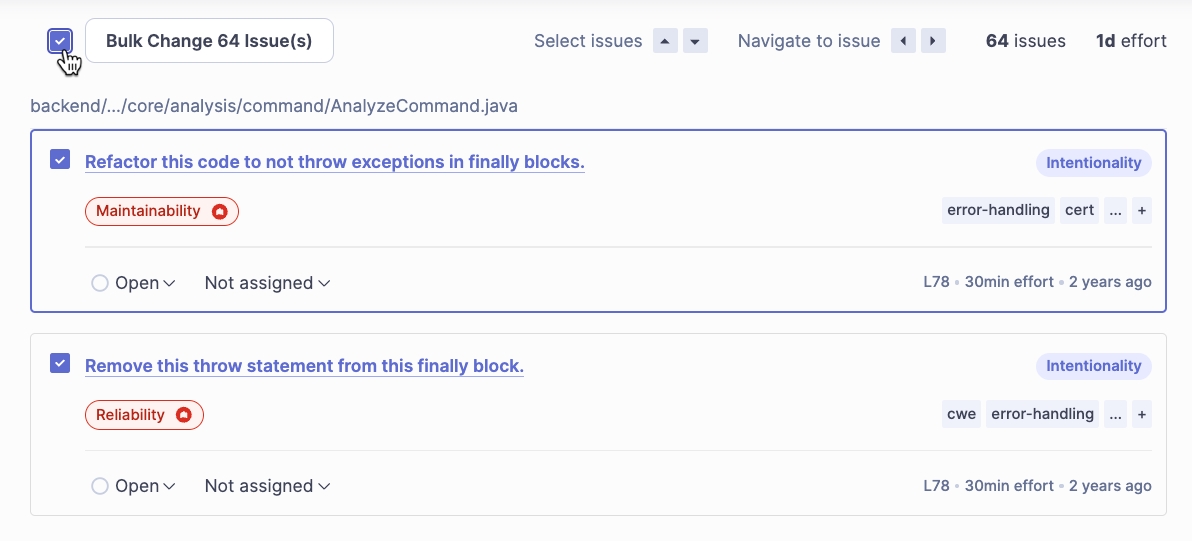Open 'Remove this throw statement' issue link
Viewport: 1192px width, 541px height.
[x=304, y=366]
